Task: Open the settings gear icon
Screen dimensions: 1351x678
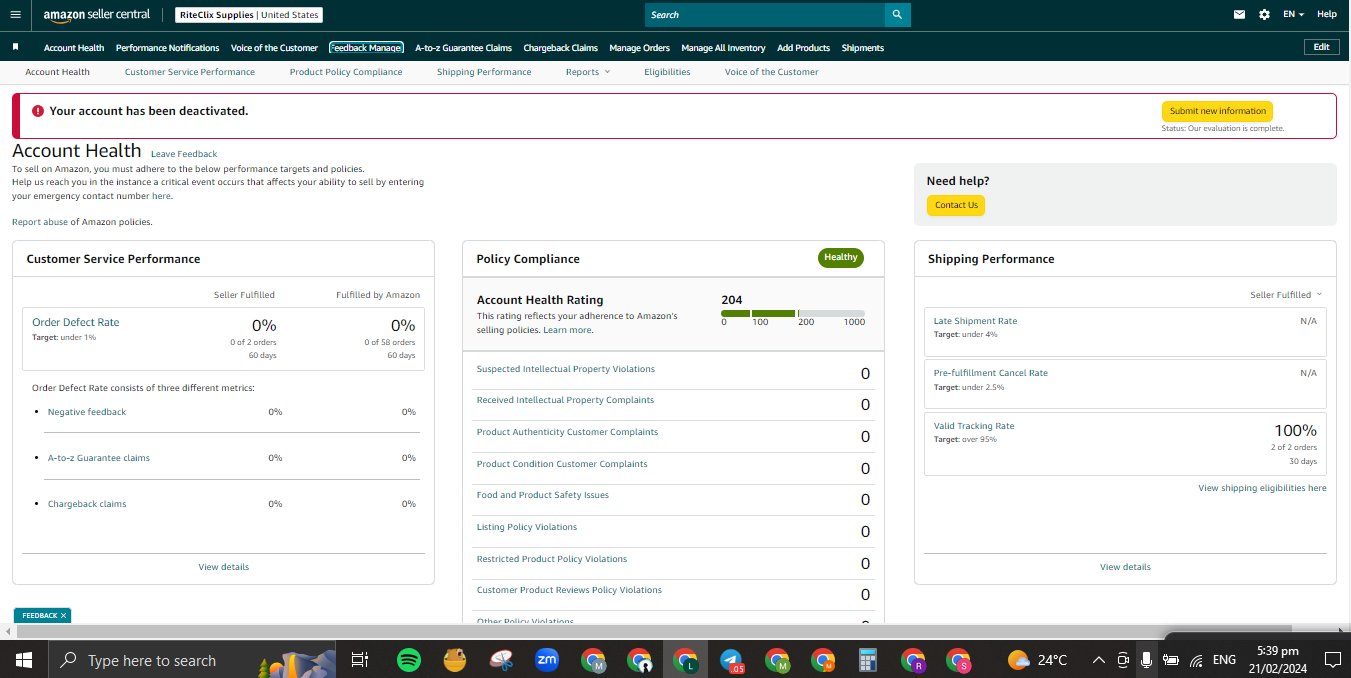Action: pos(1264,15)
